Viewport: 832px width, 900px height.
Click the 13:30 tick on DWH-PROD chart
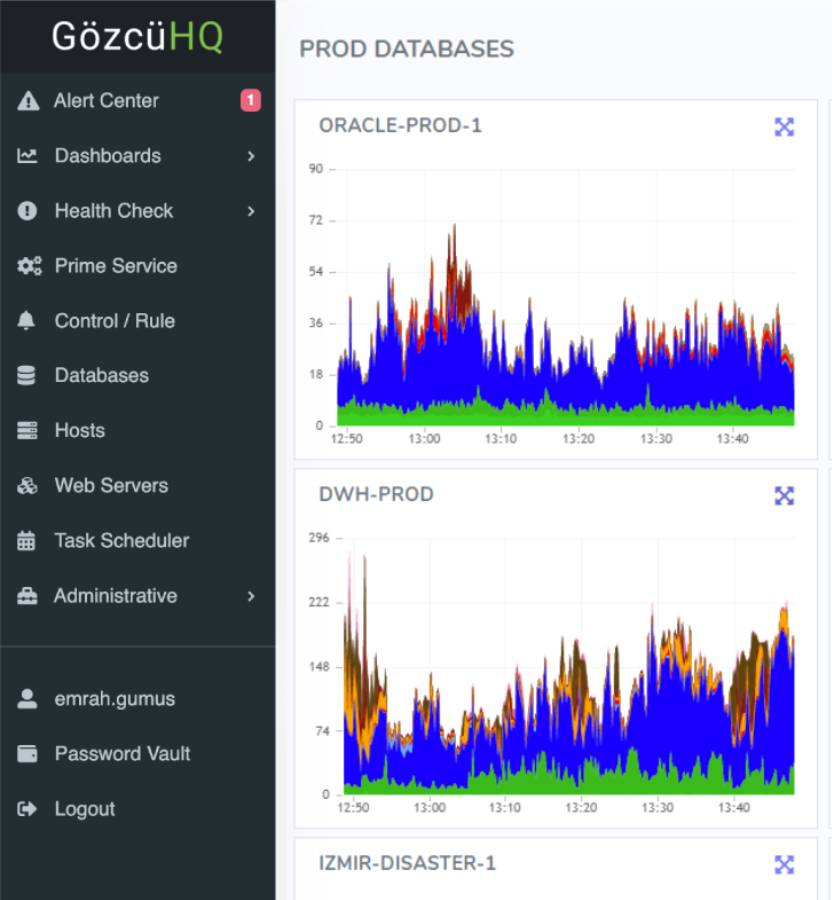(x=658, y=808)
